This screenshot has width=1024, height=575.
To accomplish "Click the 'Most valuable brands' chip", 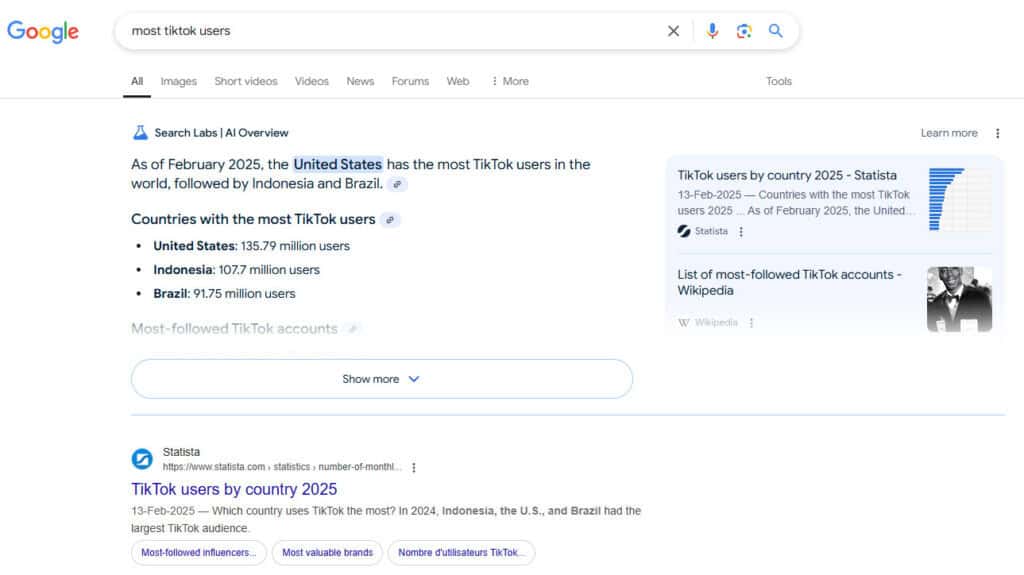I will click(x=327, y=553).
